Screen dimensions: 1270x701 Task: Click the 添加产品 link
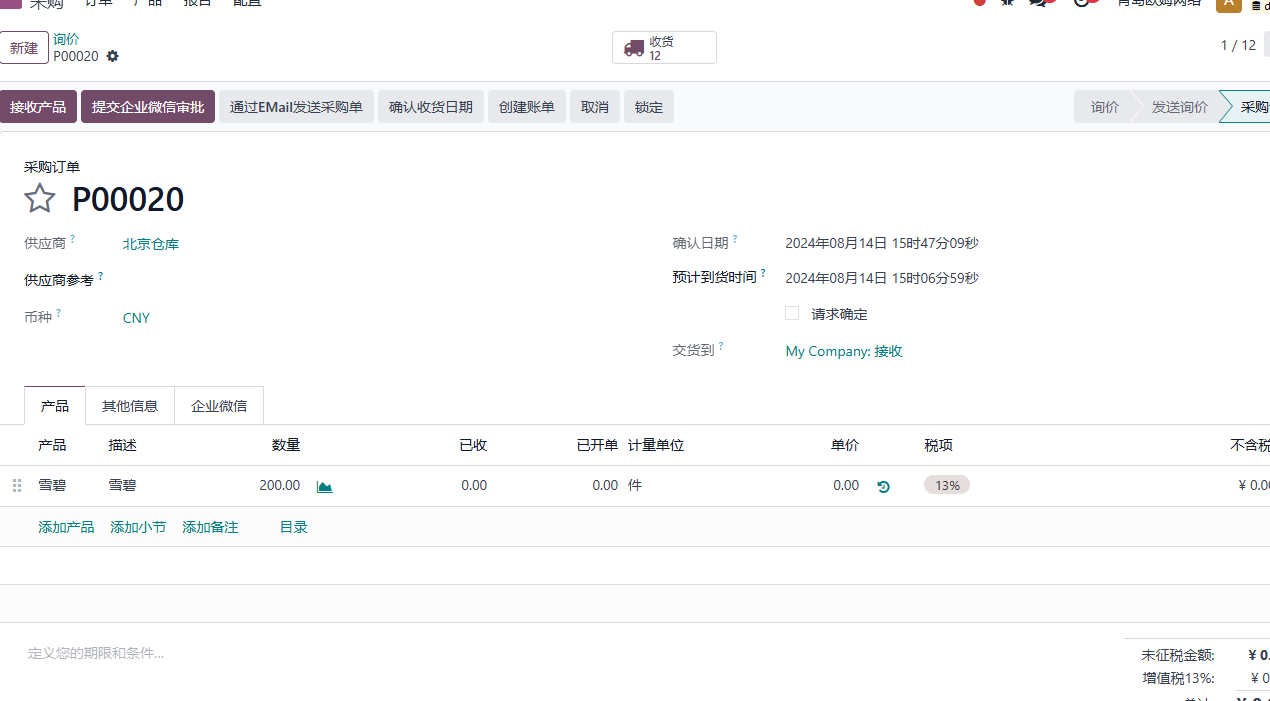[66, 527]
